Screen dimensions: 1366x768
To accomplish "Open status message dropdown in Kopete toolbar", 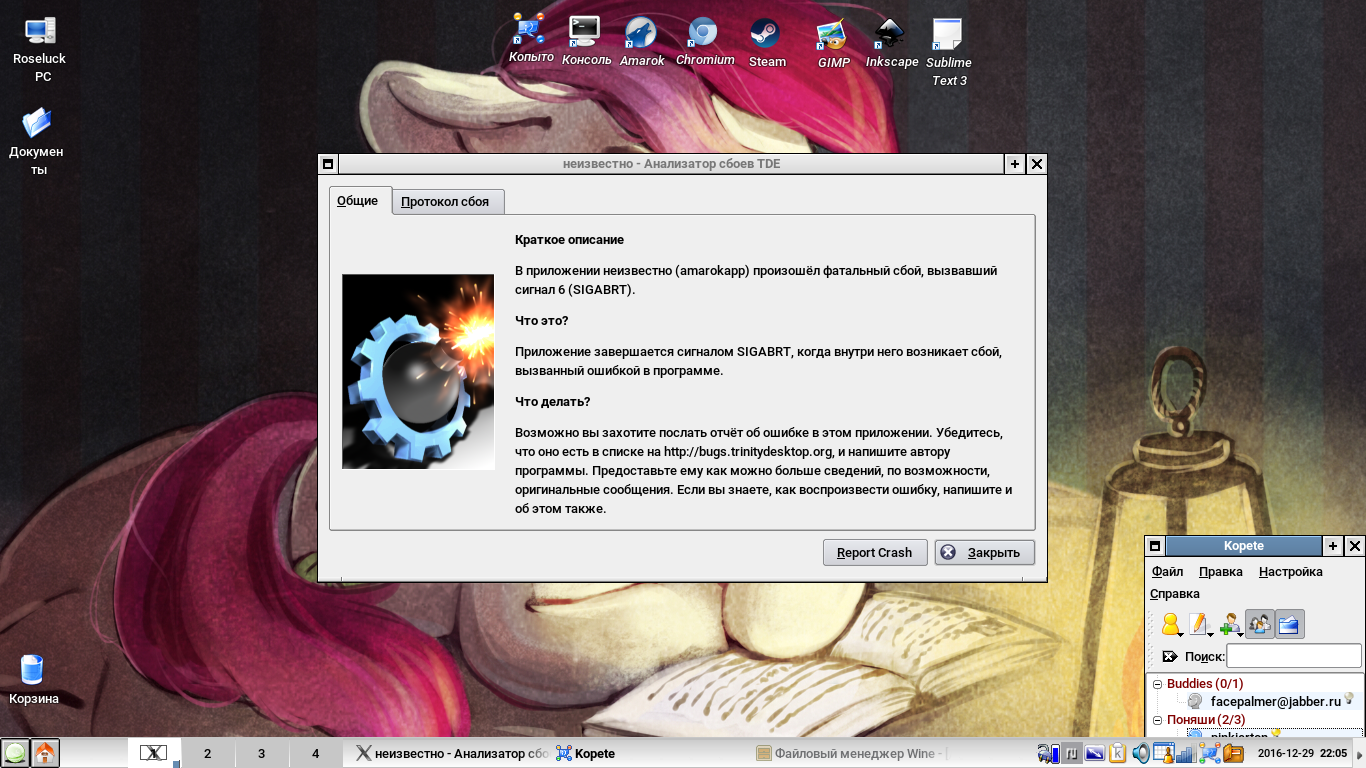I will coord(1201,624).
